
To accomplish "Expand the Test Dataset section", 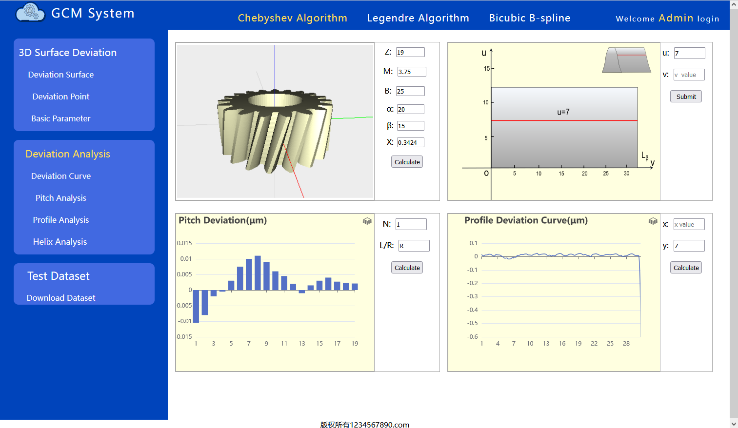I will coord(57,276).
